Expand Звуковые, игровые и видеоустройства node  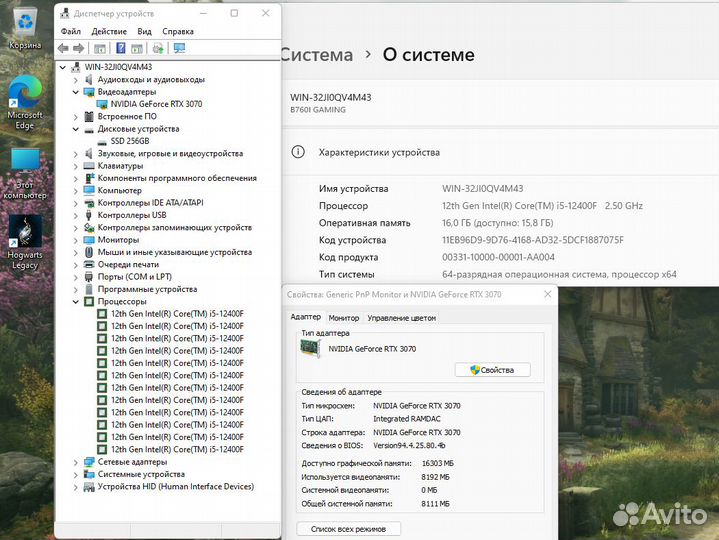click(76, 154)
